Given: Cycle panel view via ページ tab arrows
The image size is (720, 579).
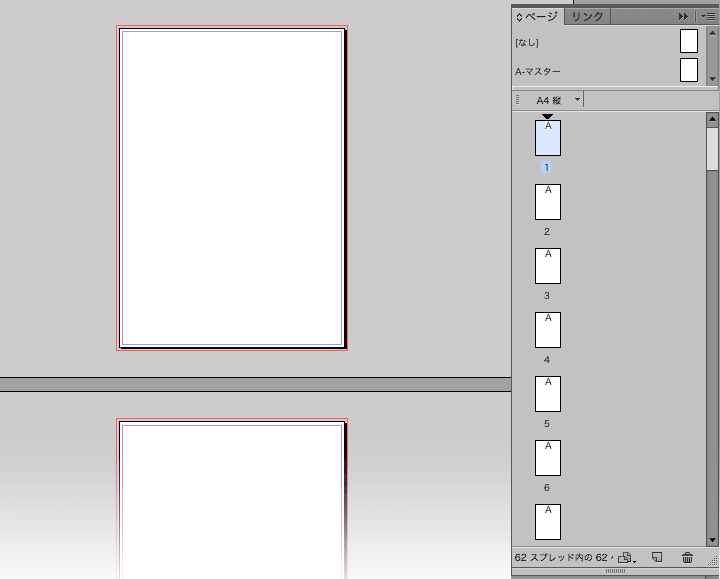Looking at the screenshot, I should click(x=519, y=16).
